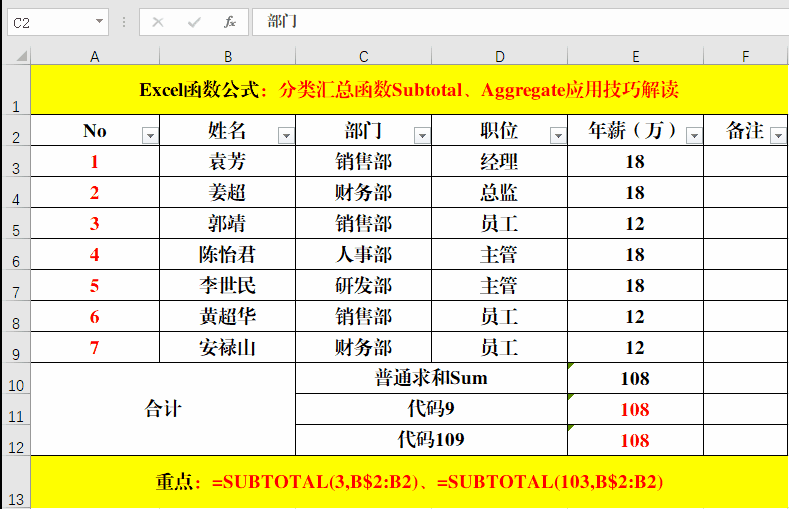The image size is (789, 509).
Task: Click the 职位 header cell
Action: [x=499, y=131]
